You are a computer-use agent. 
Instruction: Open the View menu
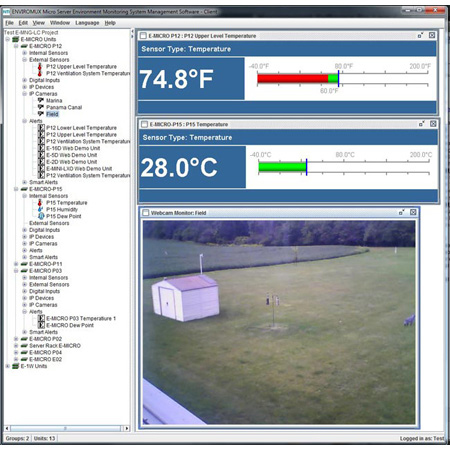point(38,23)
